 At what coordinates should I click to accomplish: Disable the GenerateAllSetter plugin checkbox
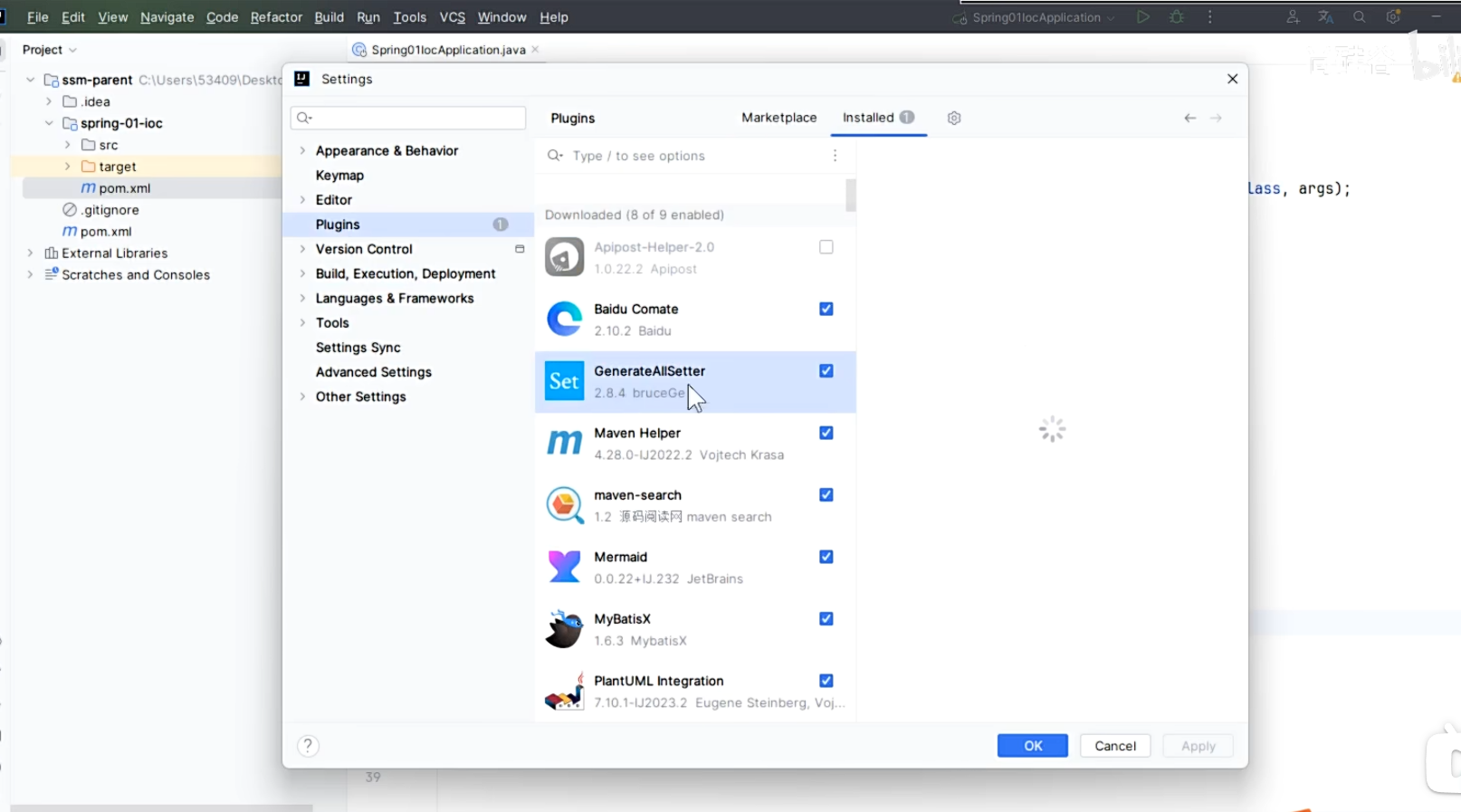[826, 371]
